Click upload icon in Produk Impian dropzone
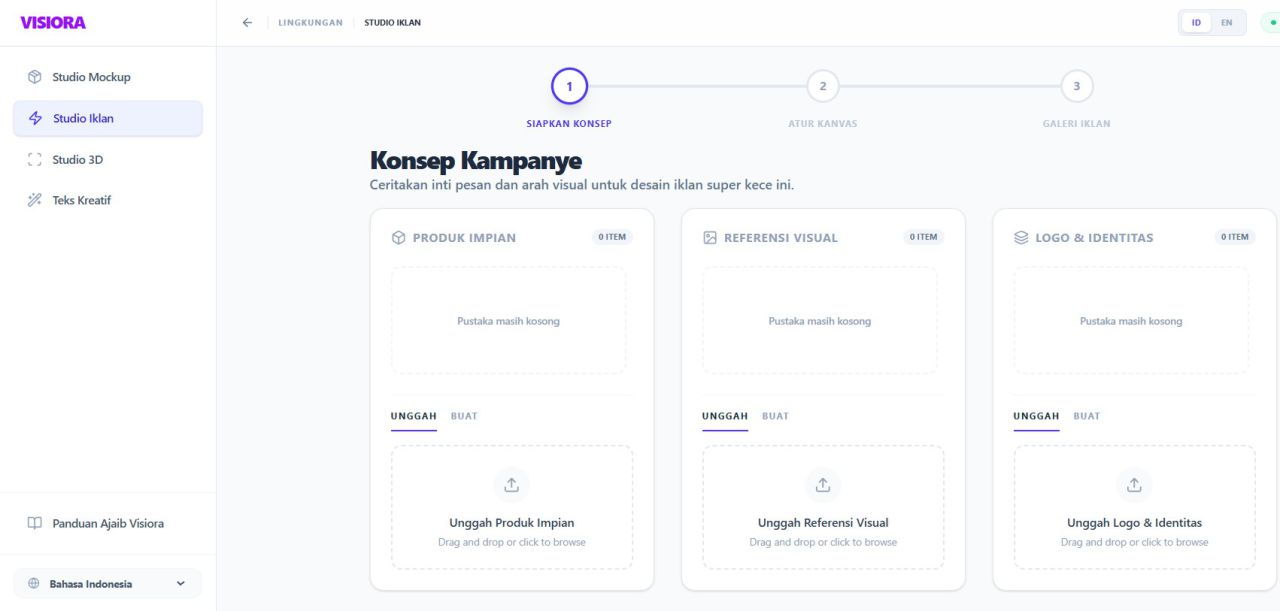This screenshot has width=1280, height=611. (x=512, y=485)
